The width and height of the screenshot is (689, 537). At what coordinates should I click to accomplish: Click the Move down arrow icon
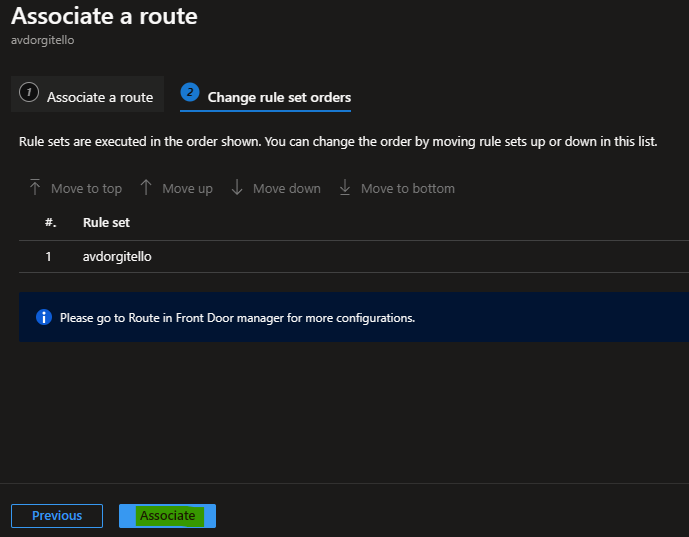[237, 187]
